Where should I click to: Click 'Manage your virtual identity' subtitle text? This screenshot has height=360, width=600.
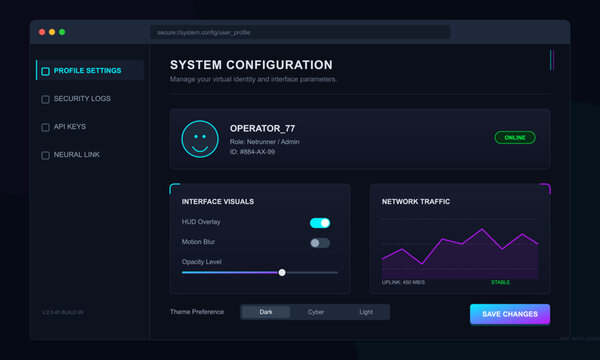pyautogui.click(x=253, y=79)
